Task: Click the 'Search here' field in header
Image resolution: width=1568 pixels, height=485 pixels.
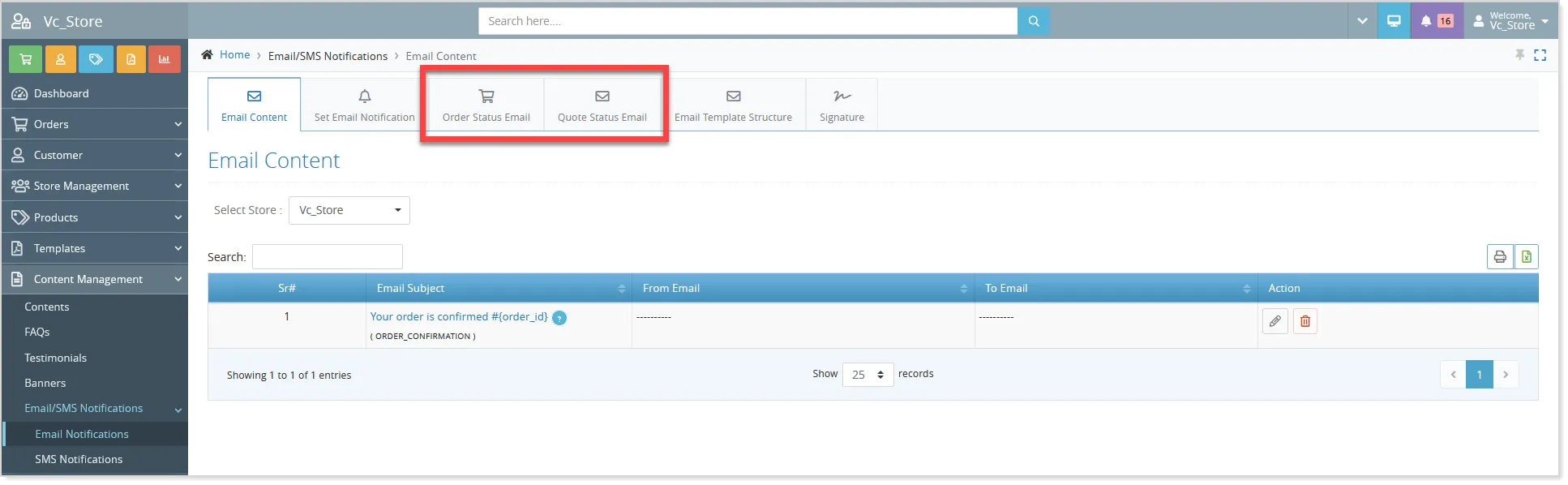Action: (x=748, y=21)
